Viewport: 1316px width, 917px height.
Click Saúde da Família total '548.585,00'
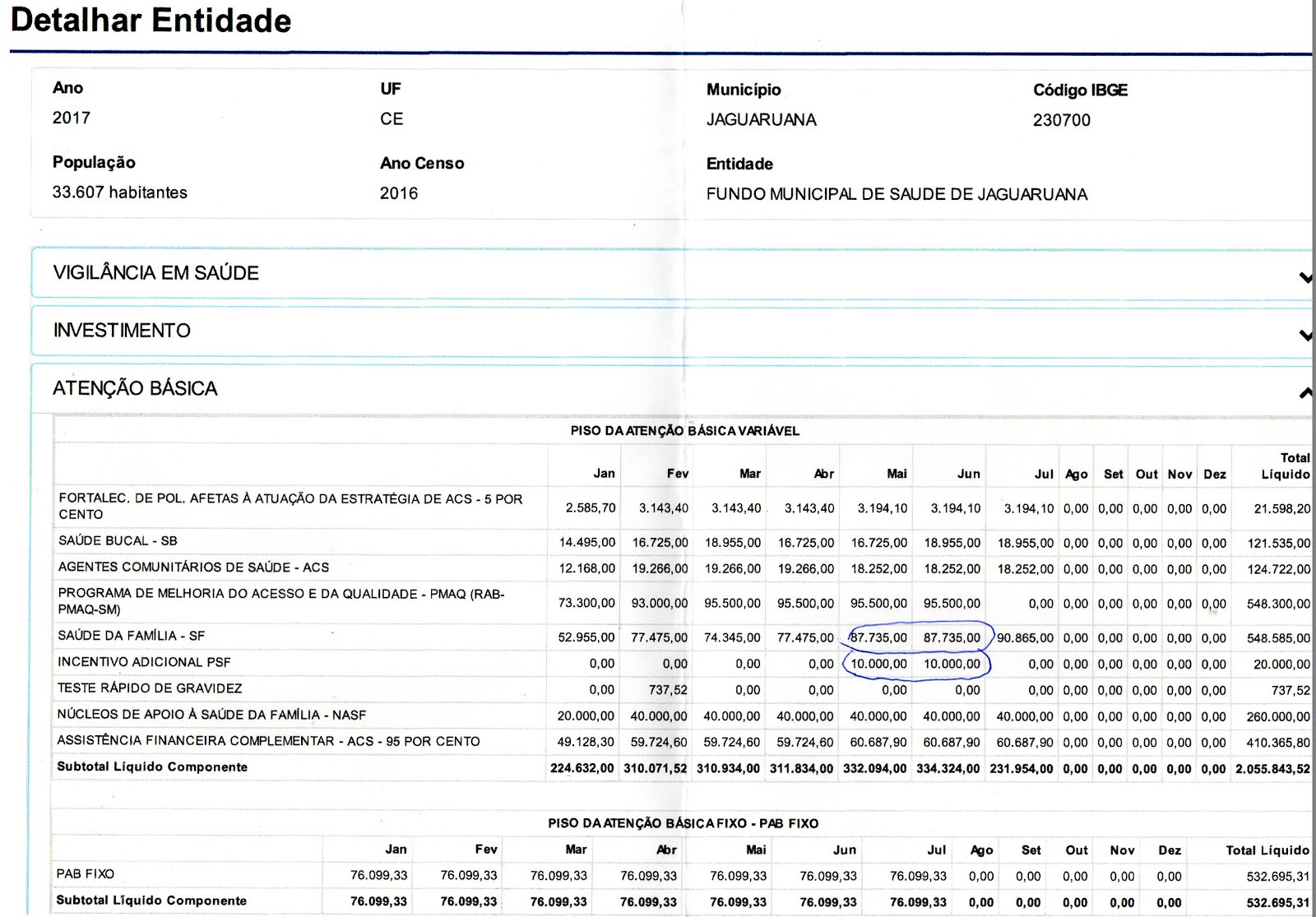pyautogui.click(x=1279, y=638)
